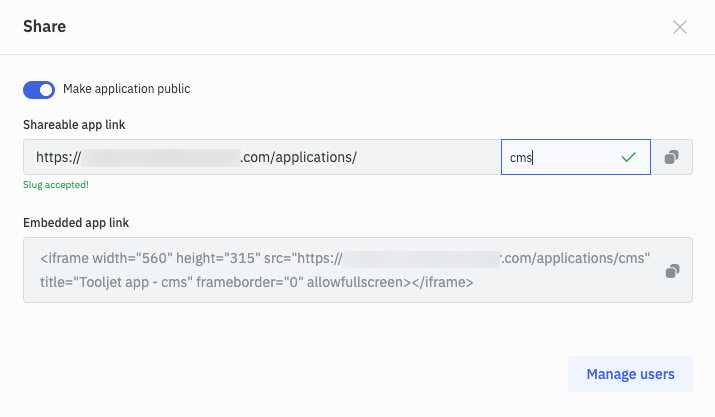Click the allowfullscreen text in embed code
This screenshot has width=715, height=417.
357,283
